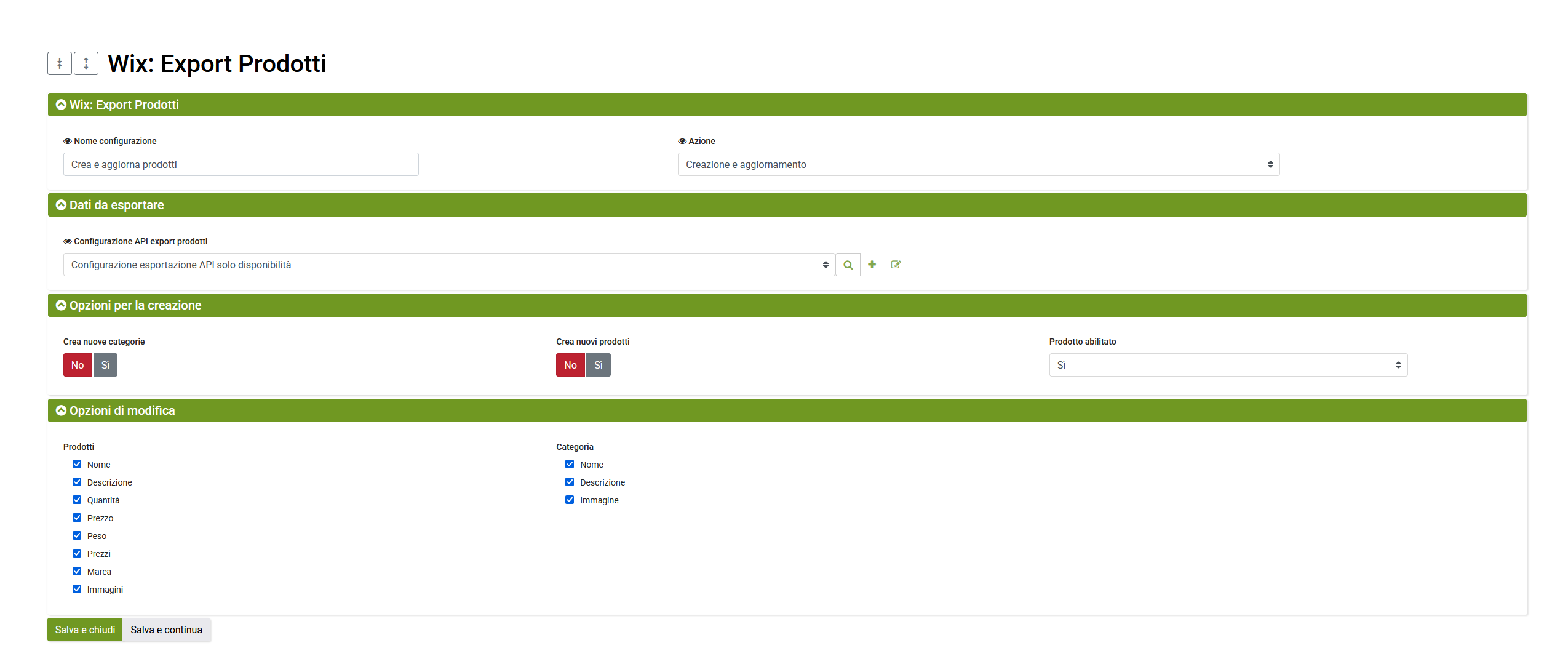Viewport: 1568px width, 648px height.
Task: Click the 'Nome configurazione' text field
Action: [241, 165]
